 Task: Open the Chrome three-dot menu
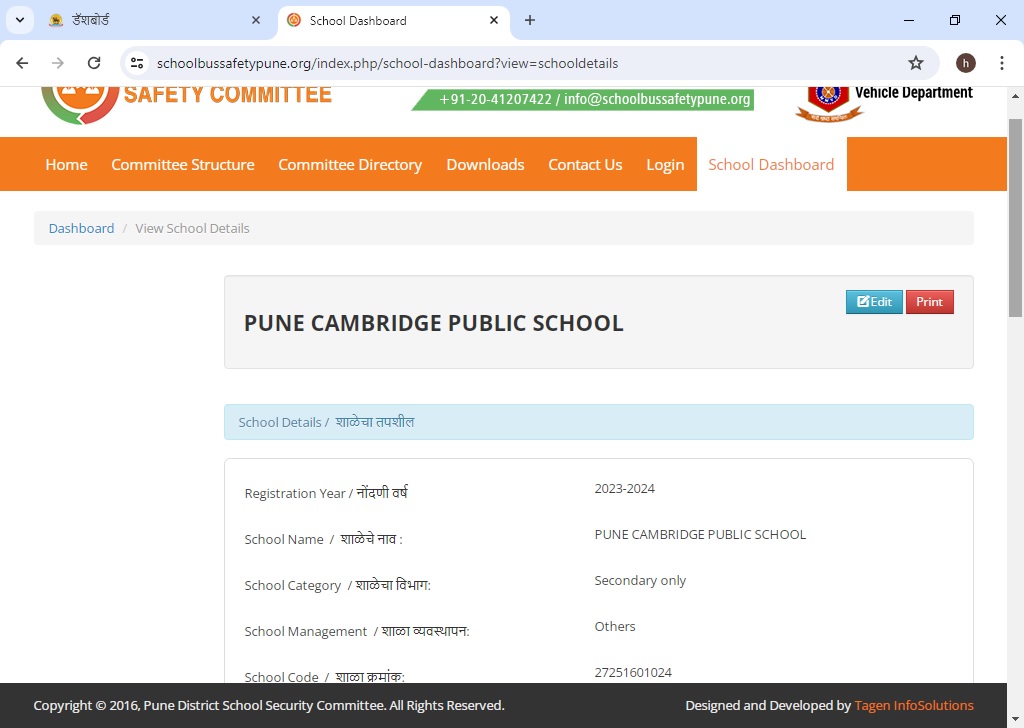point(1002,63)
